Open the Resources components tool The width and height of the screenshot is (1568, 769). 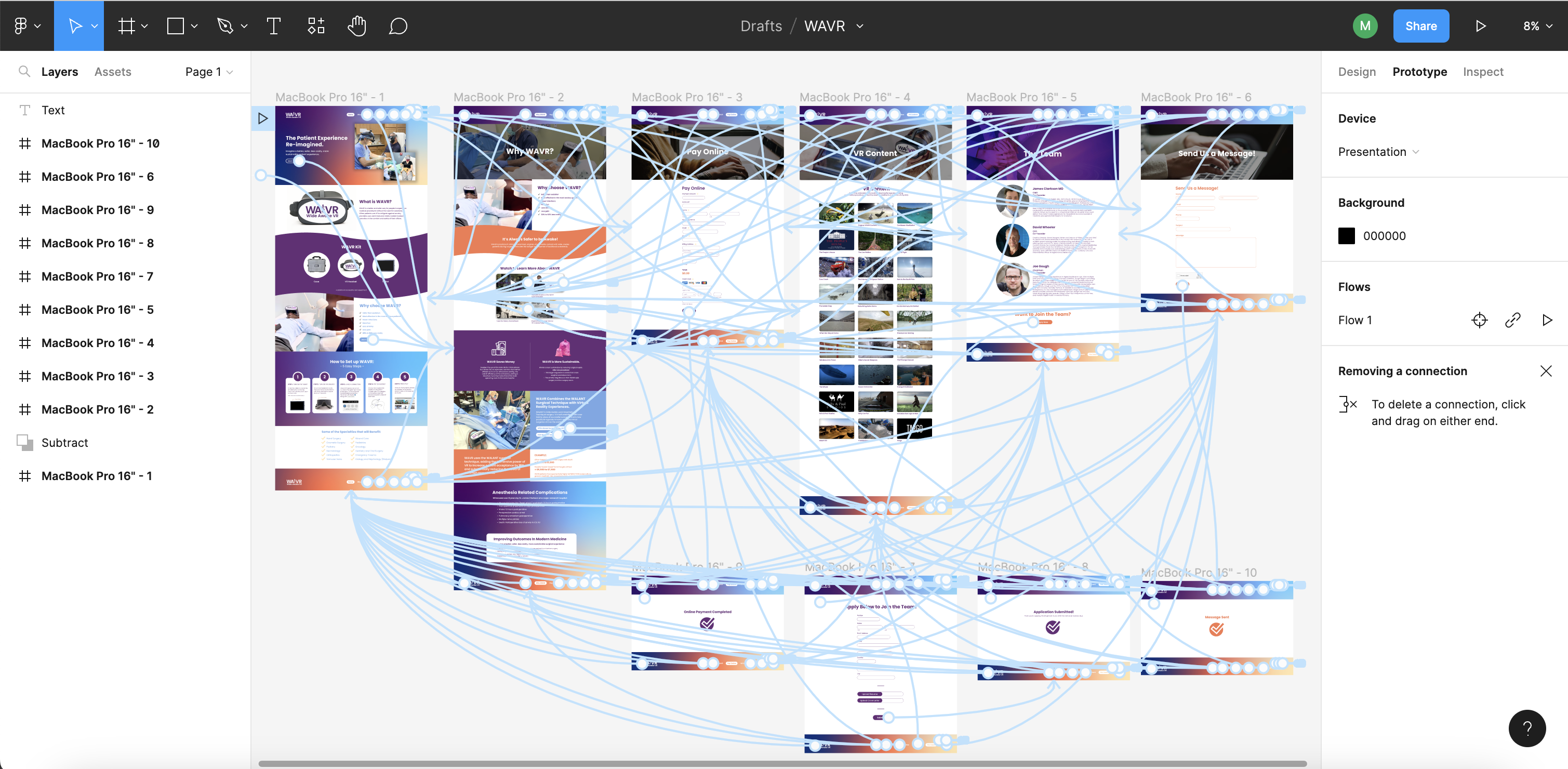pyautogui.click(x=316, y=25)
